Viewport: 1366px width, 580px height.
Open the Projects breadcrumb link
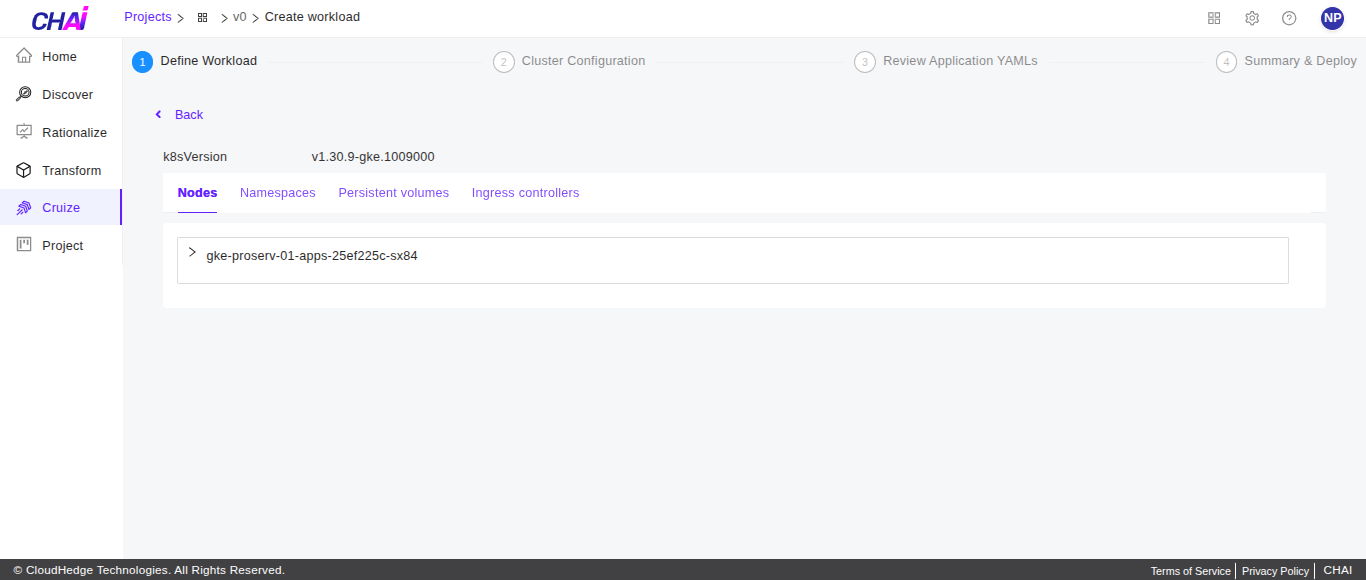coord(147,17)
